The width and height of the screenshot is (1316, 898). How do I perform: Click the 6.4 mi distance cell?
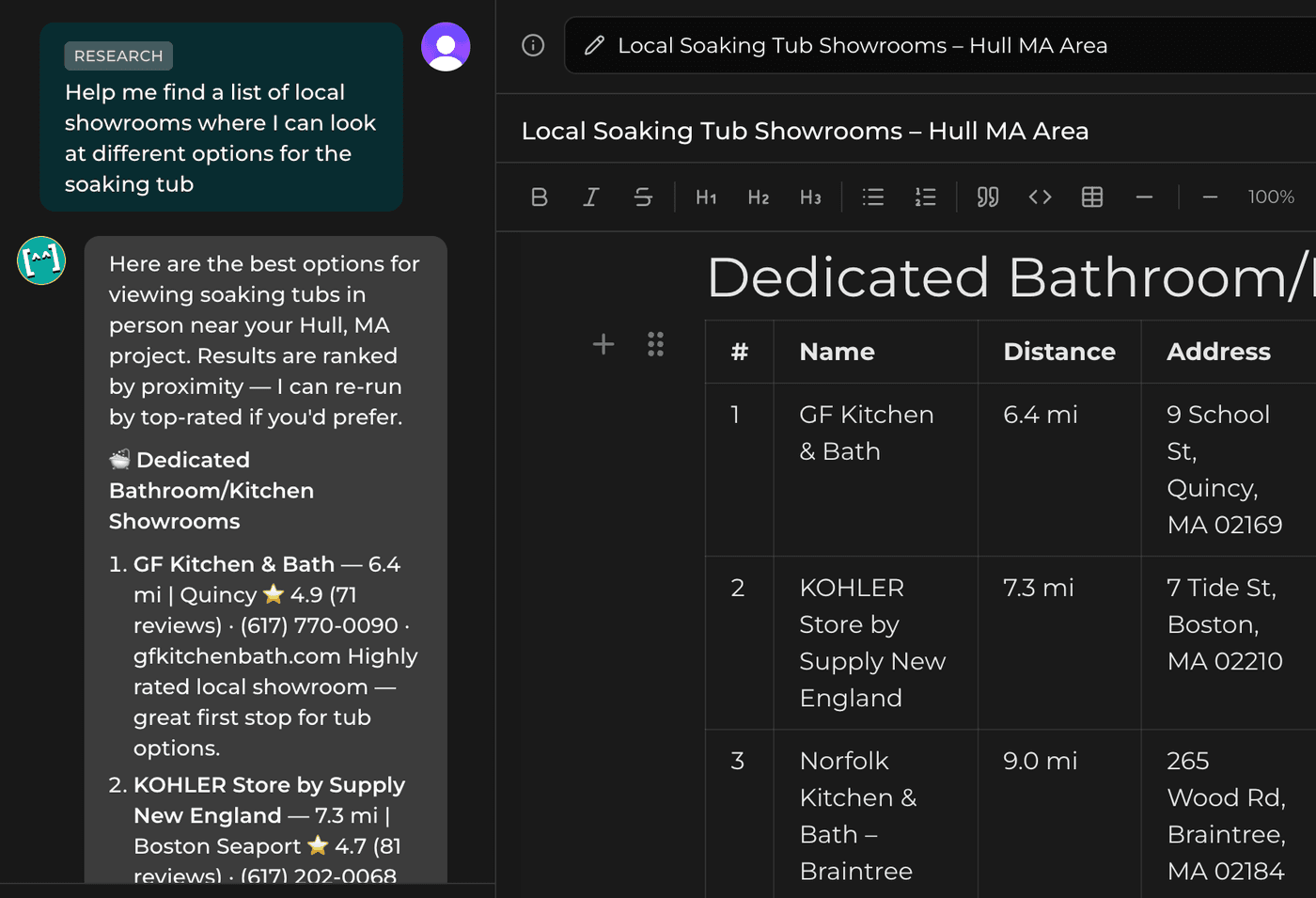tap(1059, 469)
